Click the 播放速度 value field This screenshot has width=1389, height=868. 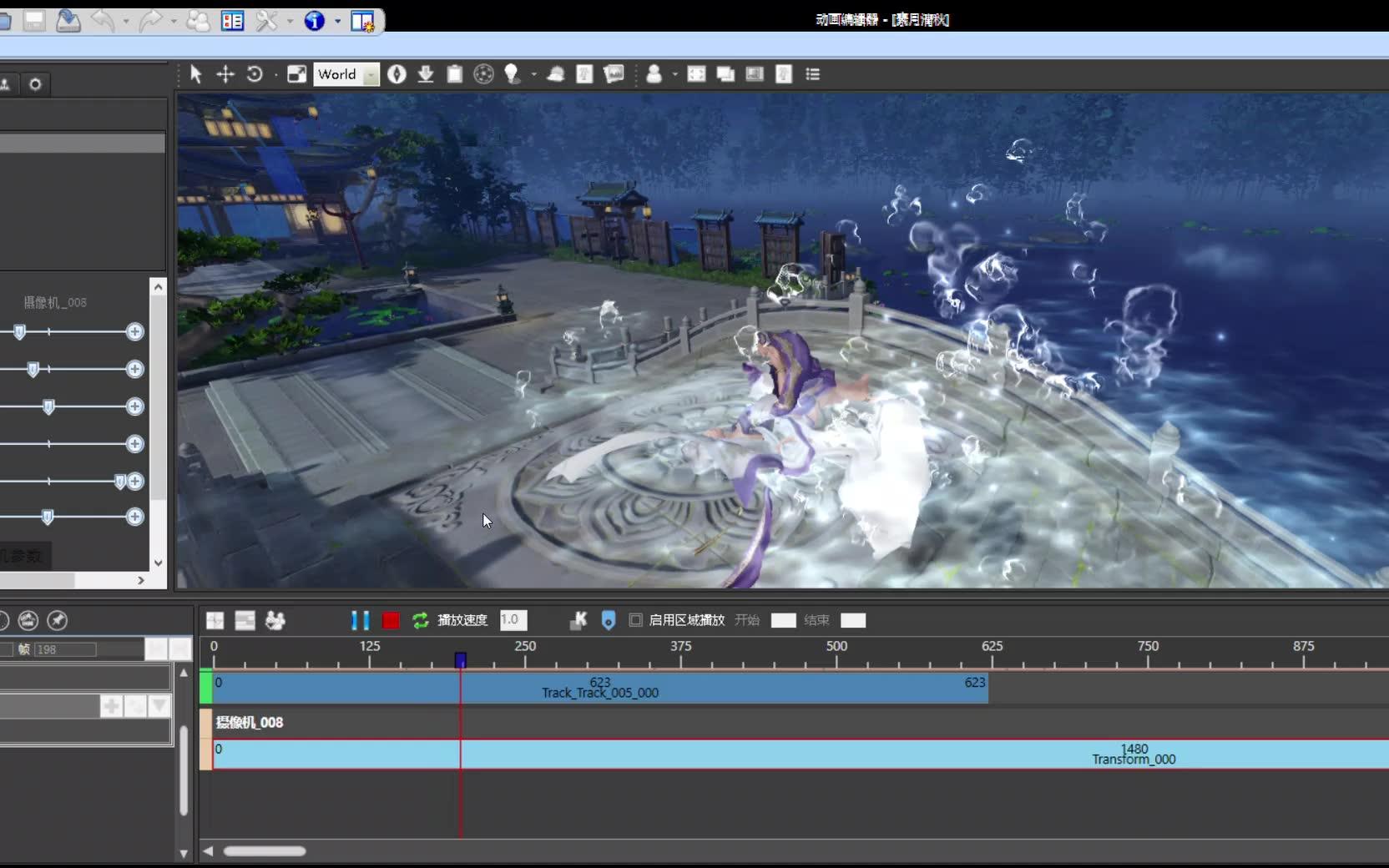tap(513, 620)
